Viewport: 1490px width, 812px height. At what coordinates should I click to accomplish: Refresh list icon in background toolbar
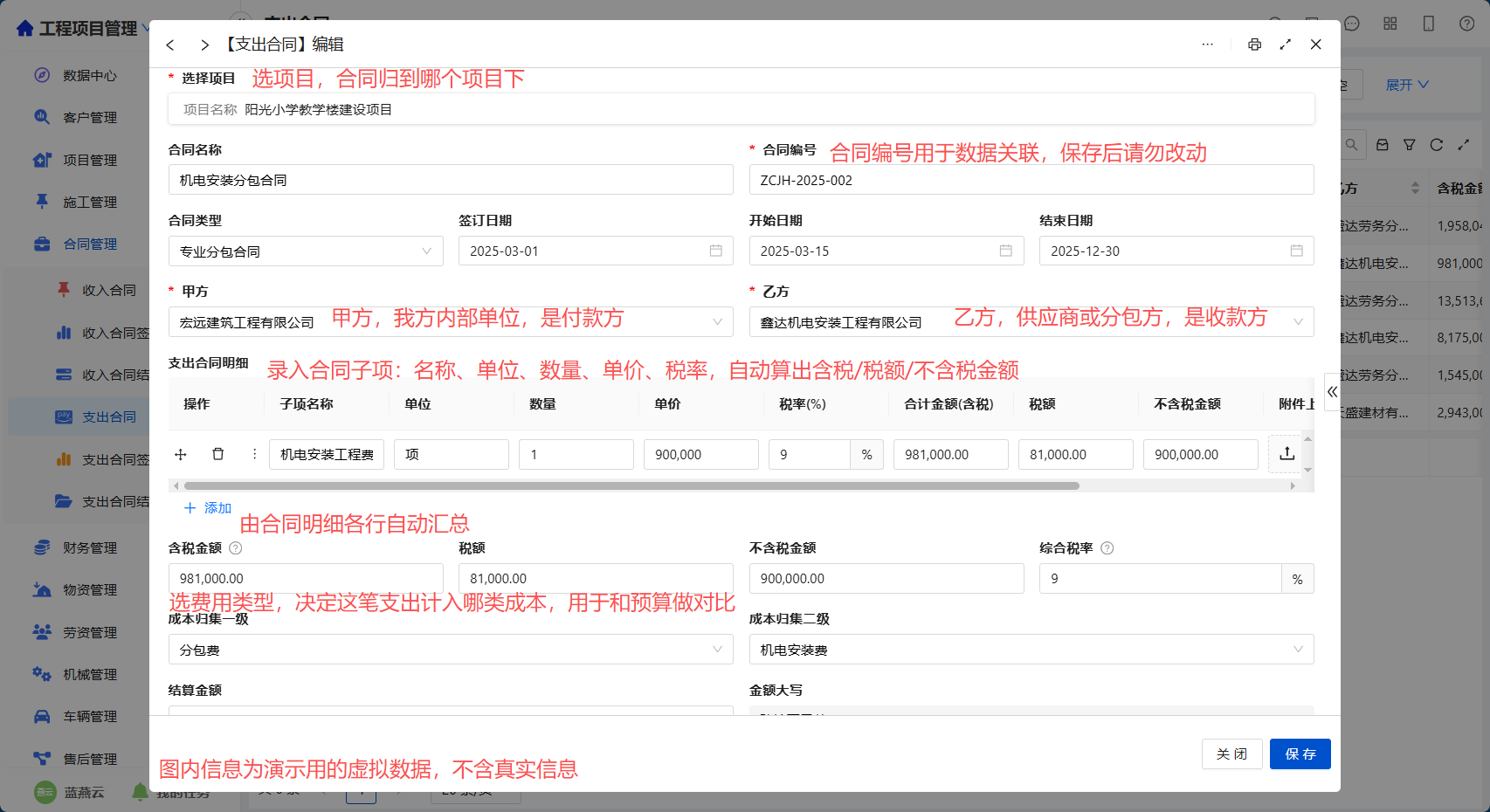[x=1437, y=145]
